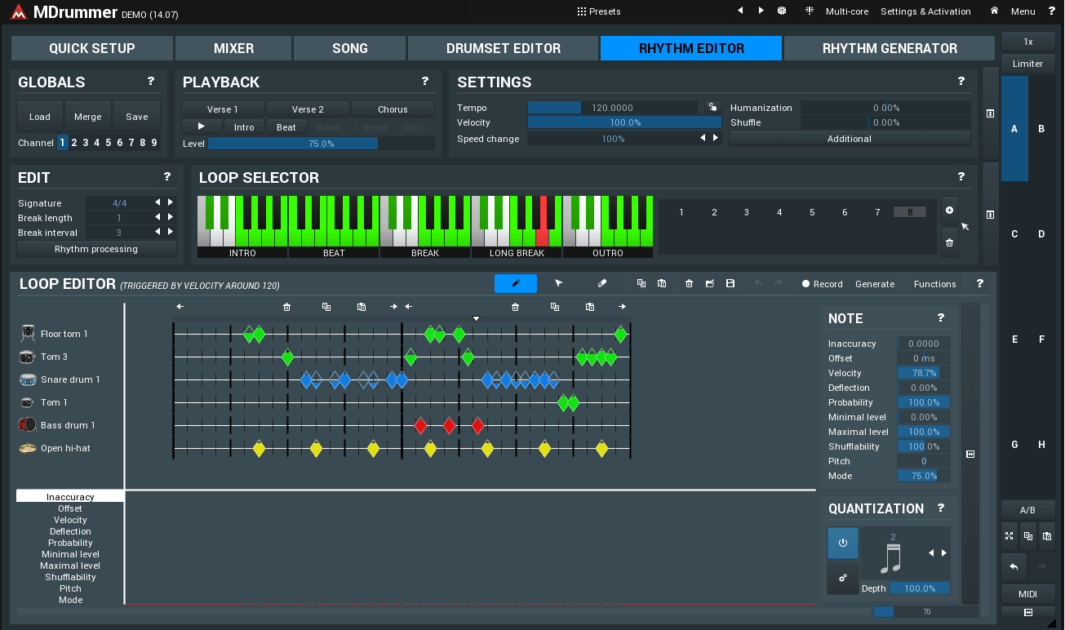The height and width of the screenshot is (630, 1065).
Task: Click the trash icon in Loop Editor toolbar
Action: pyautogui.click(x=689, y=283)
